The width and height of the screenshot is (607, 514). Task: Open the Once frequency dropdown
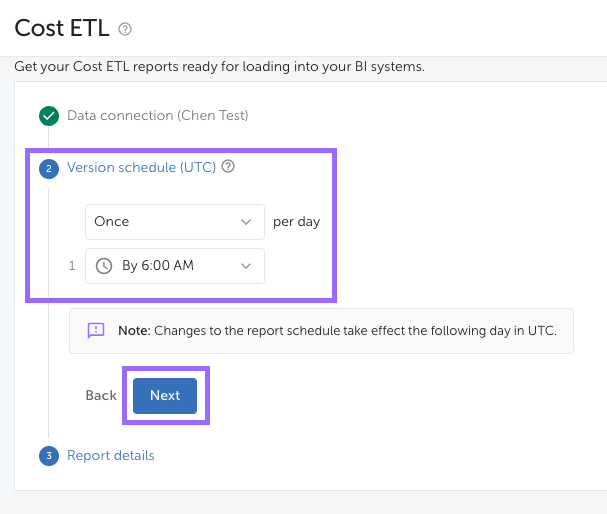coord(174,222)
